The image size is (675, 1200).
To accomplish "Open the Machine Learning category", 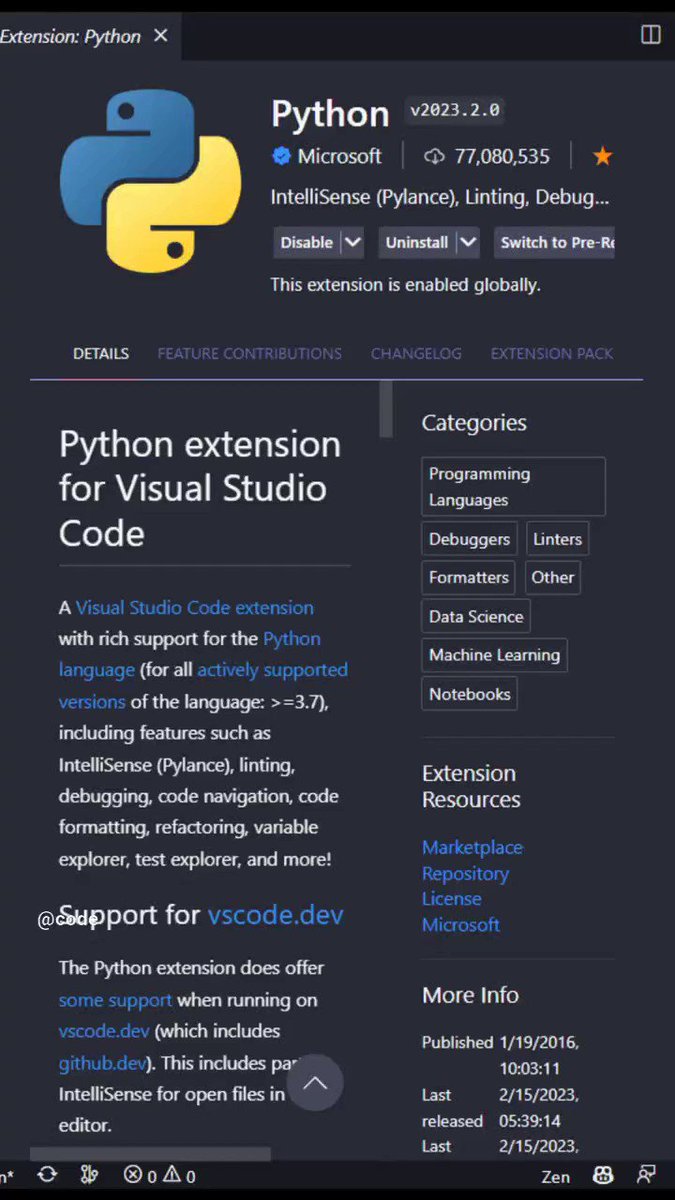I will click(x=494, y=655).
